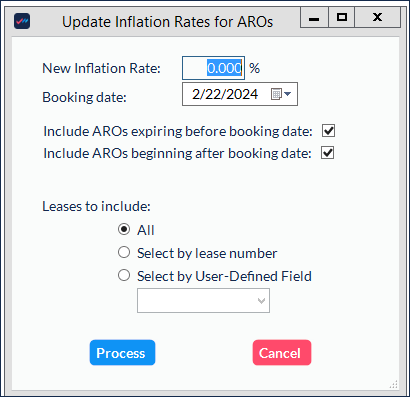Close the Update Inflation Rates dialog
410x397 pixels.
pyautogui.click(x=377, y=18)
